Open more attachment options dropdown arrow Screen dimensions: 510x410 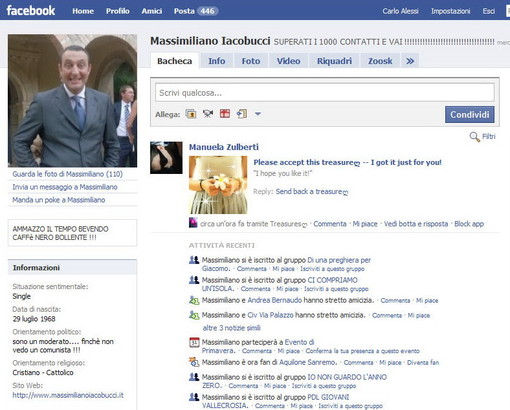point(258,114)
